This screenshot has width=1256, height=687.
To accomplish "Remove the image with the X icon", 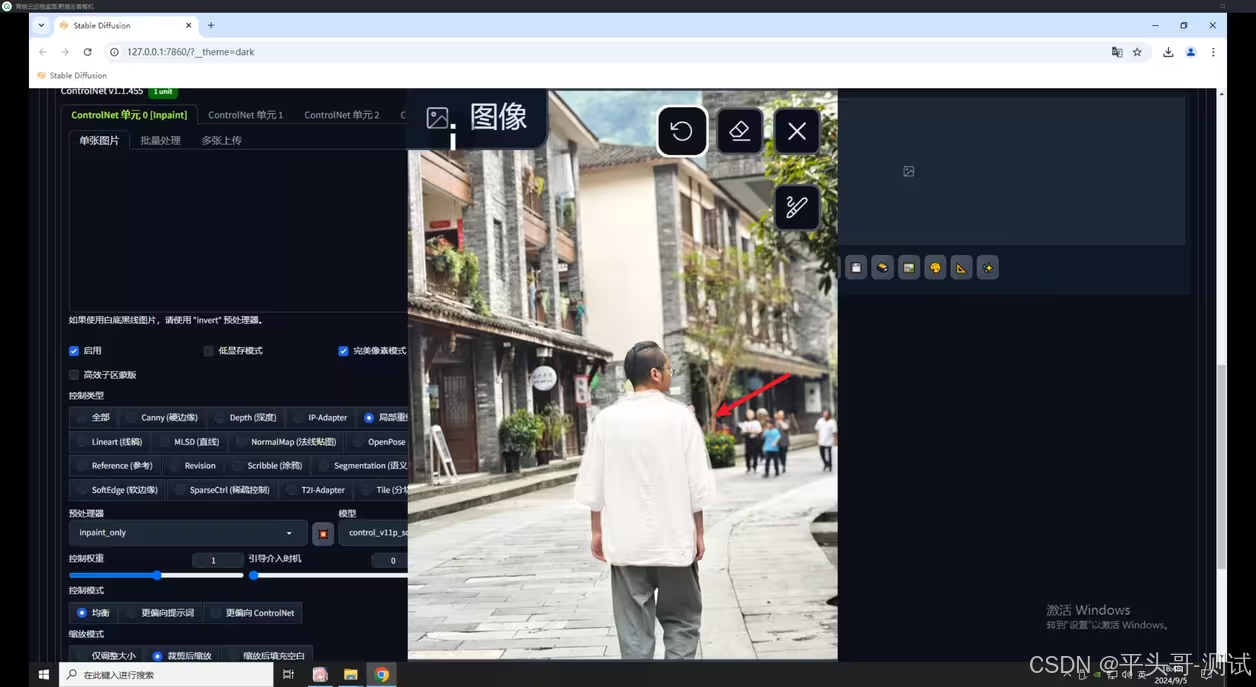I will [797, 131].
